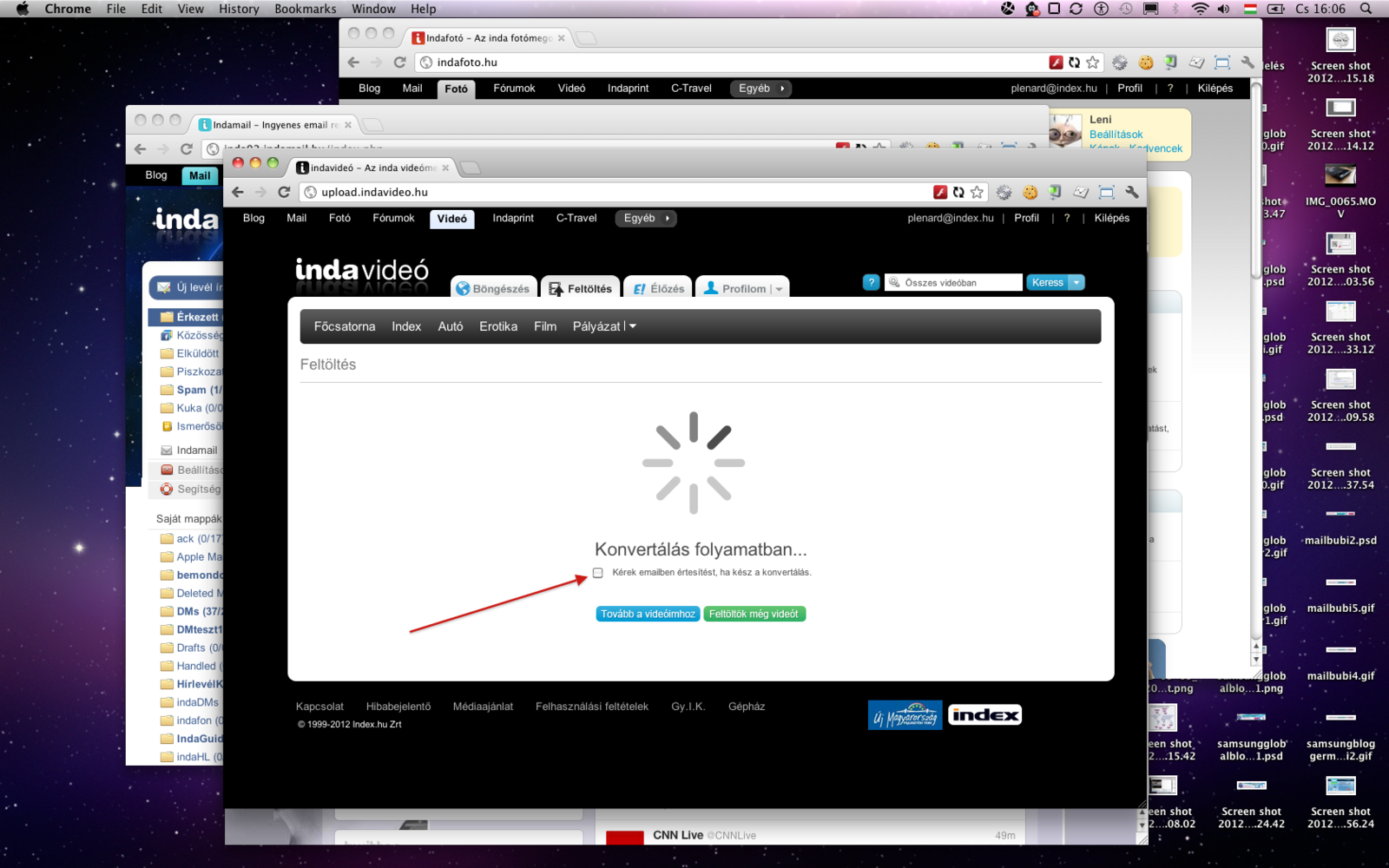Click the cookie extension icon in indavideó window
This screenshot has height=868, width=1389.
coord(1030,193)
